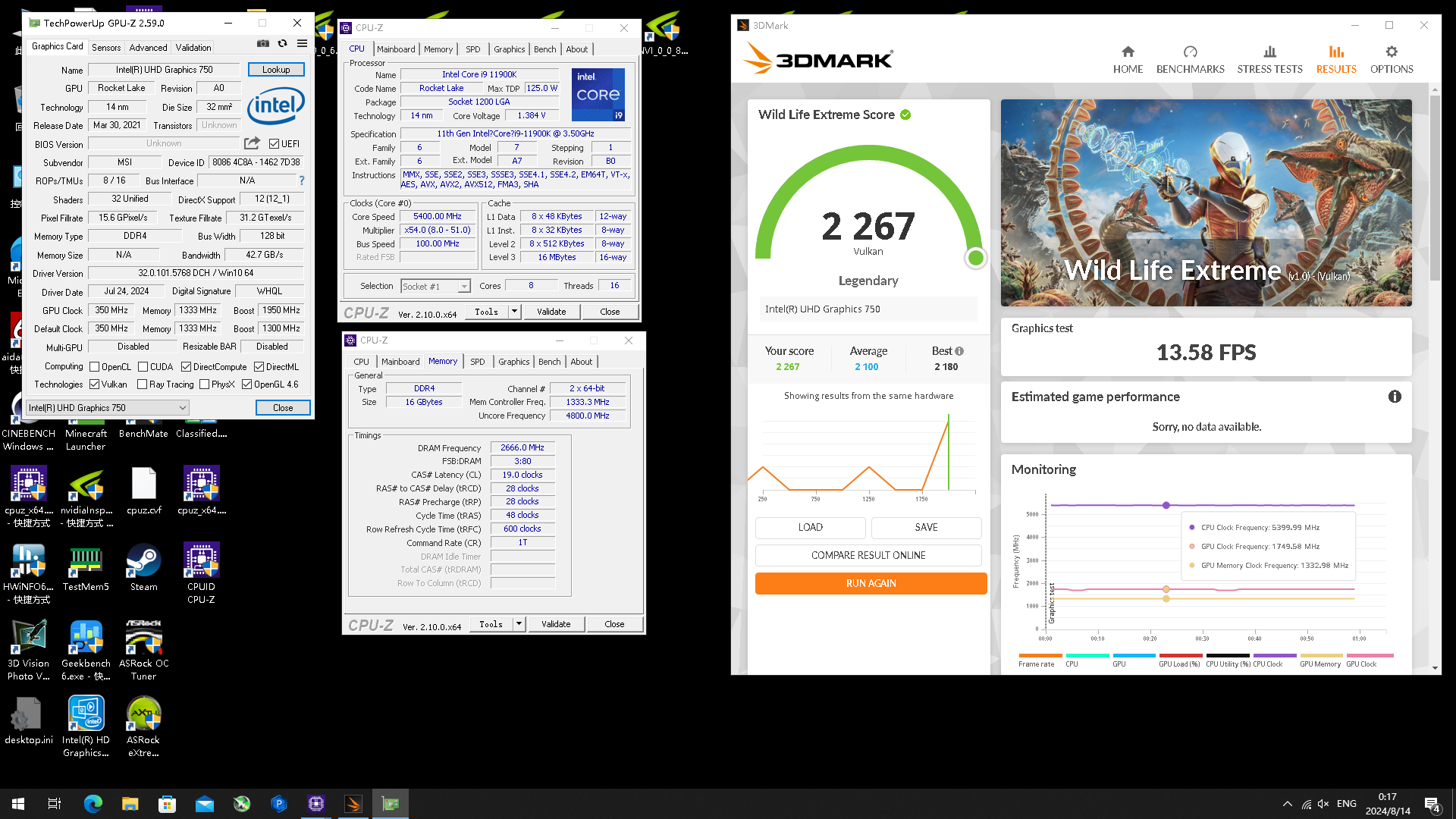
Task: Click RUN AGAIN button
Action: click(x=871, y=583)
